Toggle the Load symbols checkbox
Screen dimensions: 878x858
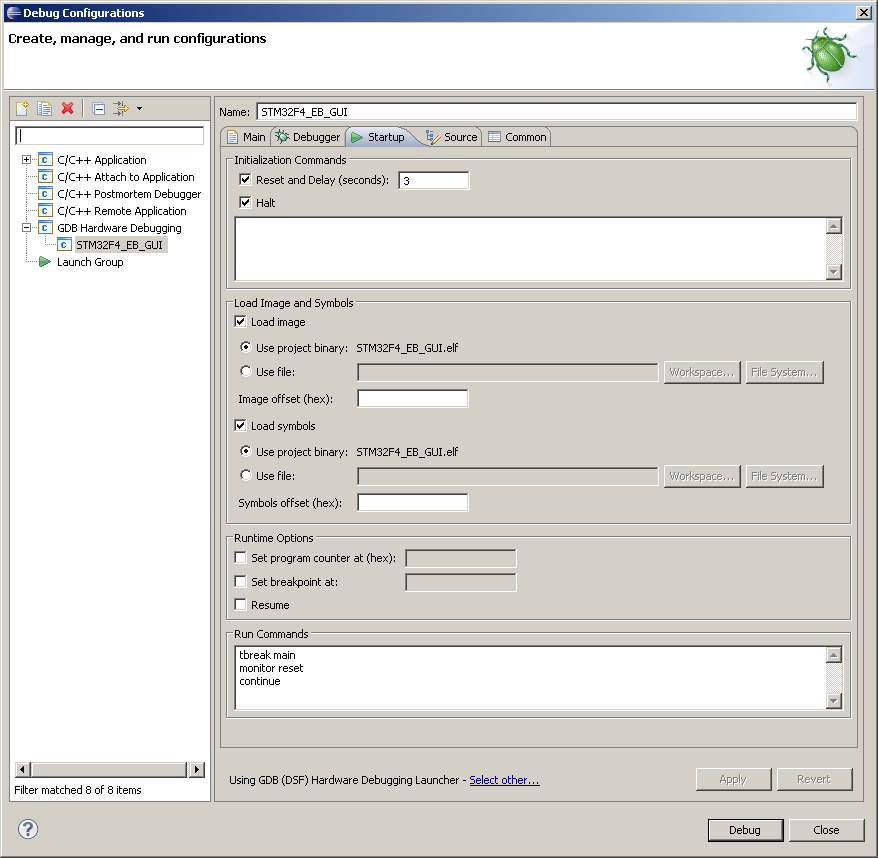point(240,426)
